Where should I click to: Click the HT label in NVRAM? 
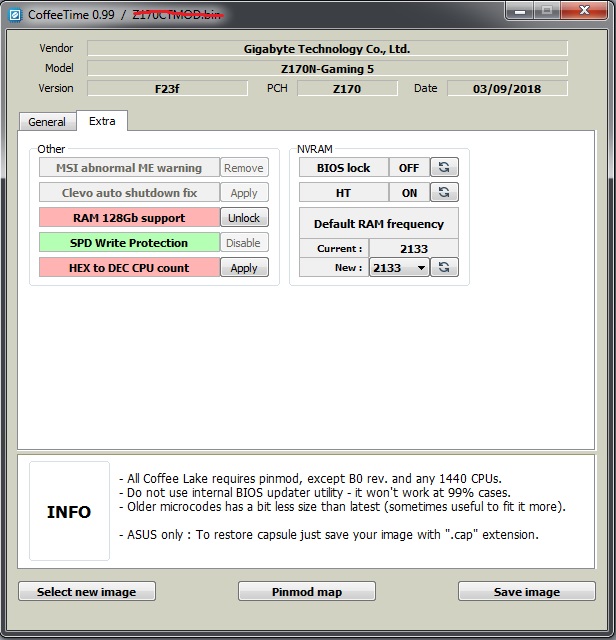(344, 193)
